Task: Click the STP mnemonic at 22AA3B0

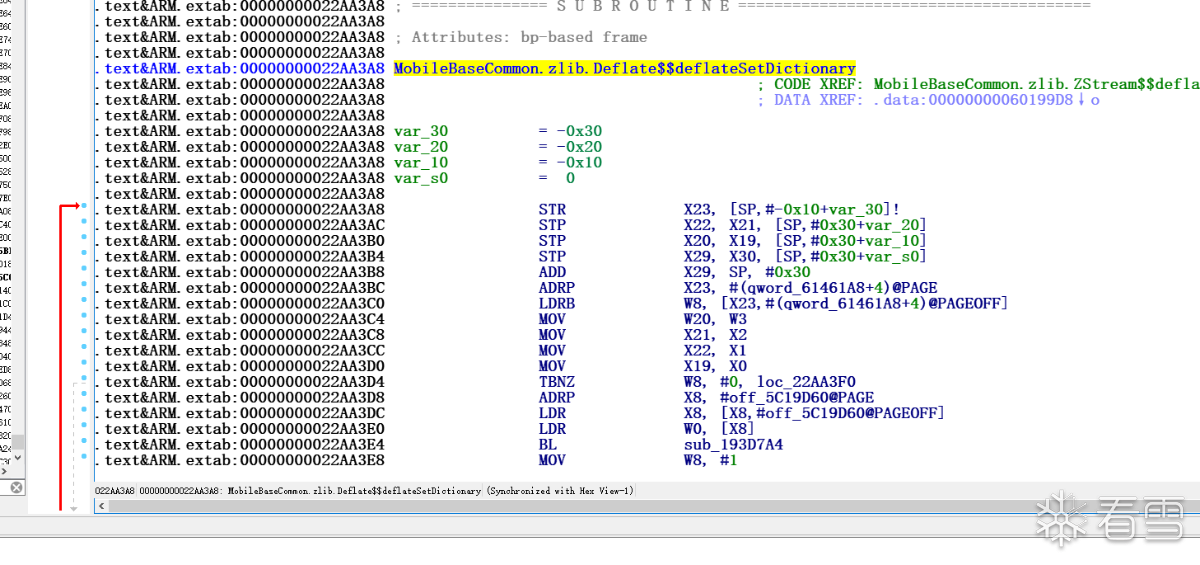Action: click(x=552, y=240)
